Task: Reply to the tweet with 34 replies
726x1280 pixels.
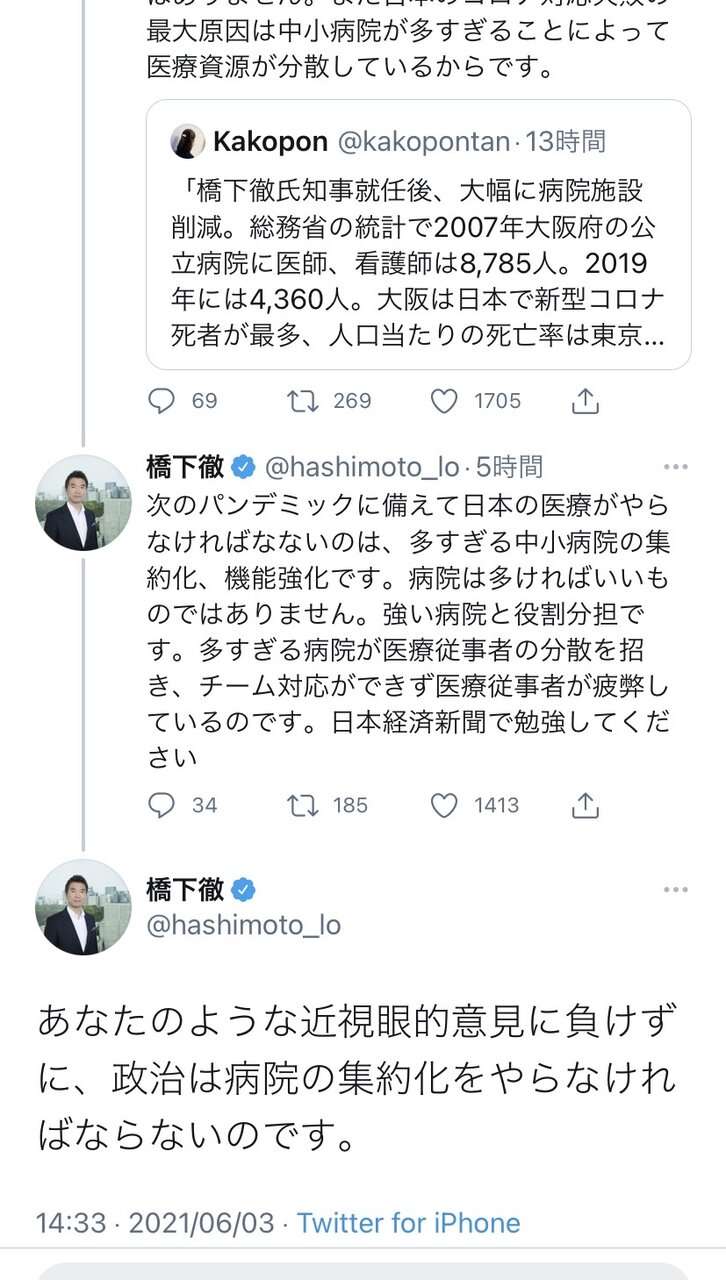Action: coord(162,805)
